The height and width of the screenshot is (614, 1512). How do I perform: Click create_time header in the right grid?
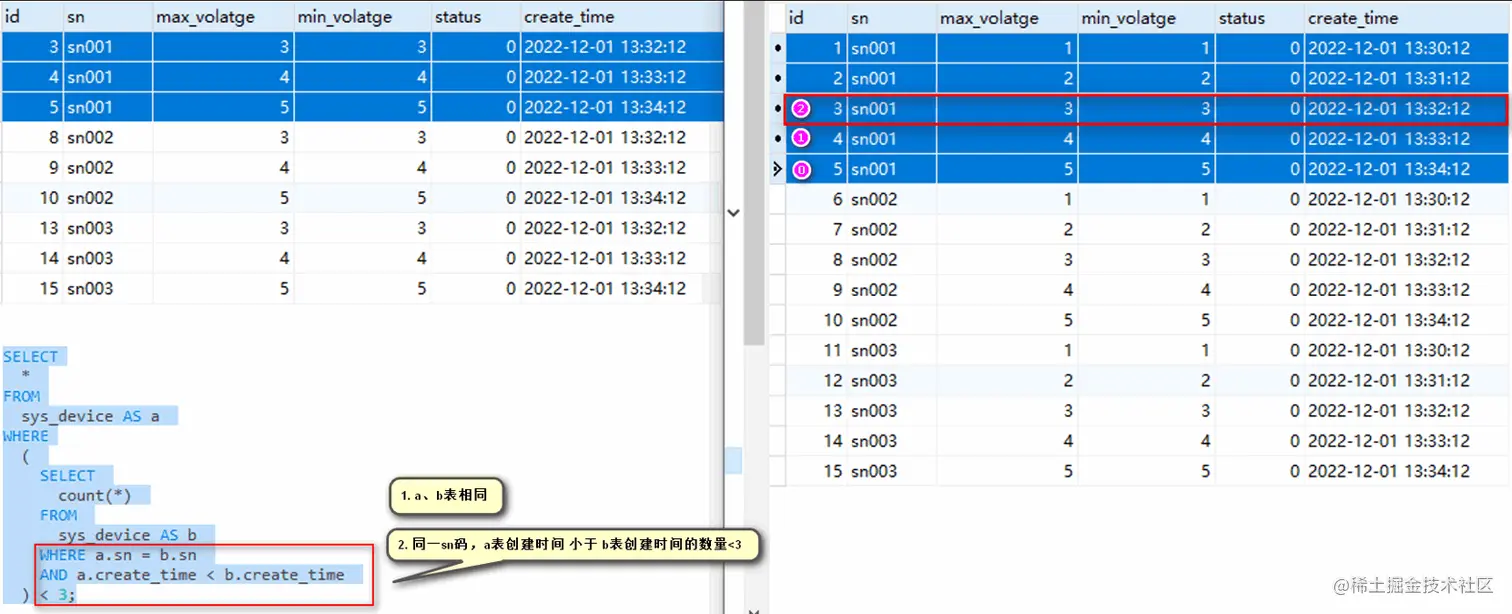point(1406,18)
